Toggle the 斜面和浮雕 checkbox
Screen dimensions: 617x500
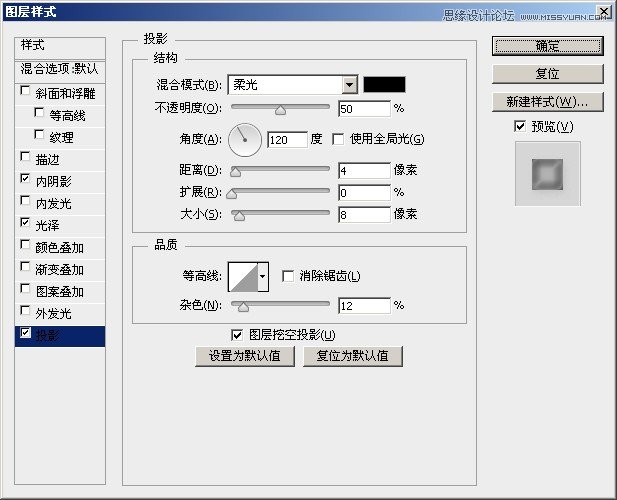tap(25, 91)
